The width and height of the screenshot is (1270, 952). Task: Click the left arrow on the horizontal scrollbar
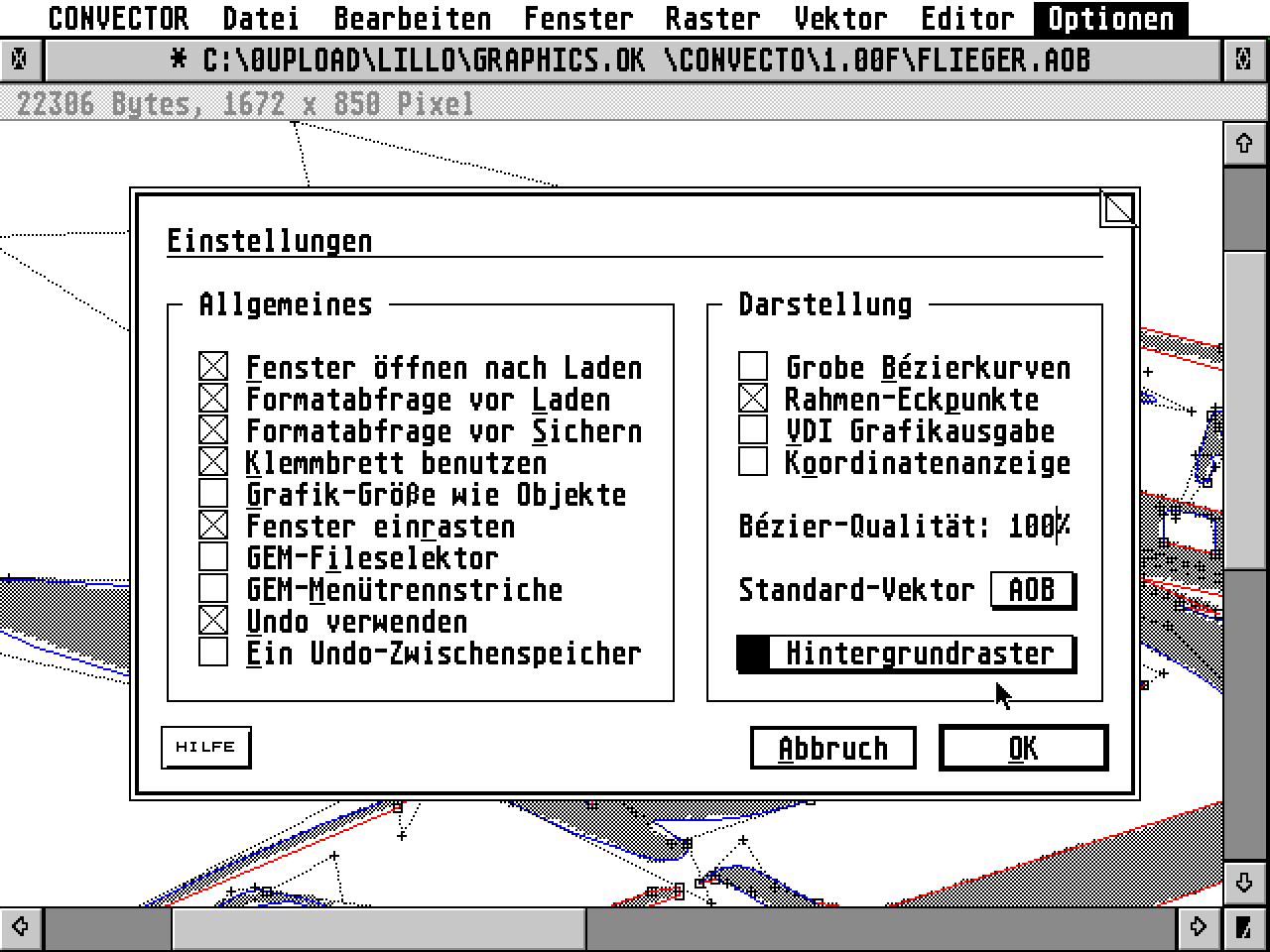pos(18,928)
